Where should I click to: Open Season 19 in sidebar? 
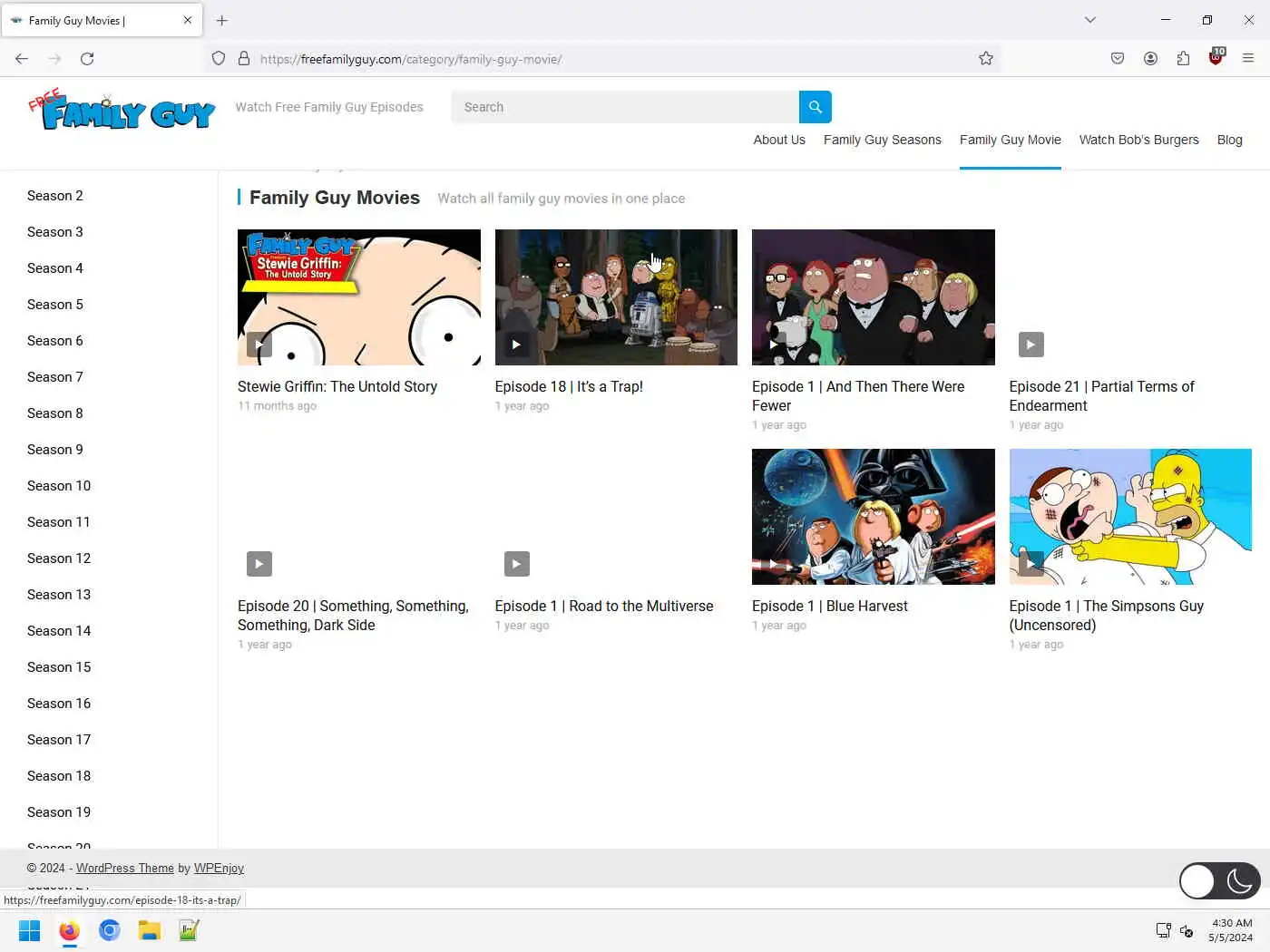59,812
